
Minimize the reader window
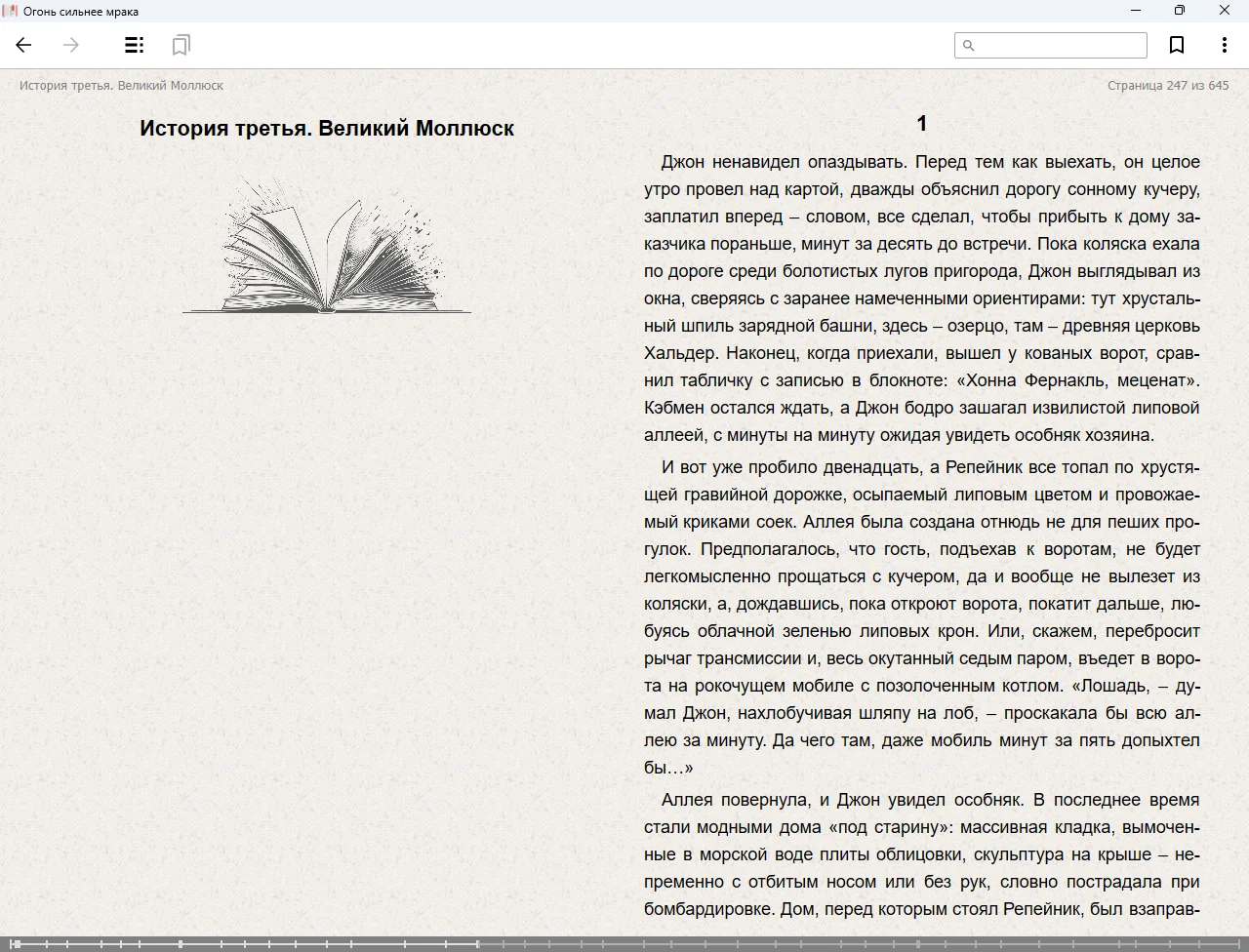click(1135, 11)
